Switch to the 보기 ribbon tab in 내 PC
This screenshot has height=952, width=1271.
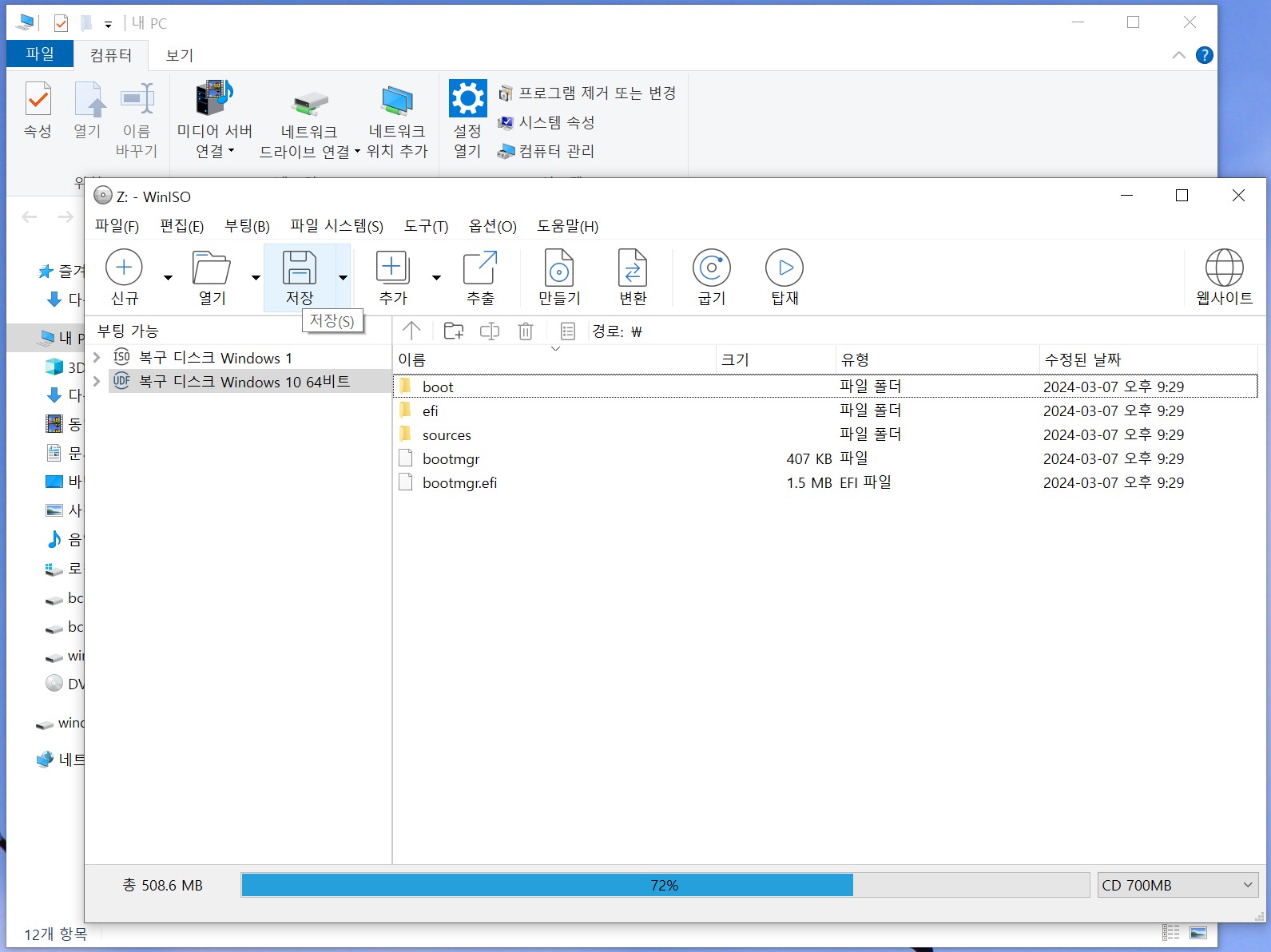click(x=179, y=55)
